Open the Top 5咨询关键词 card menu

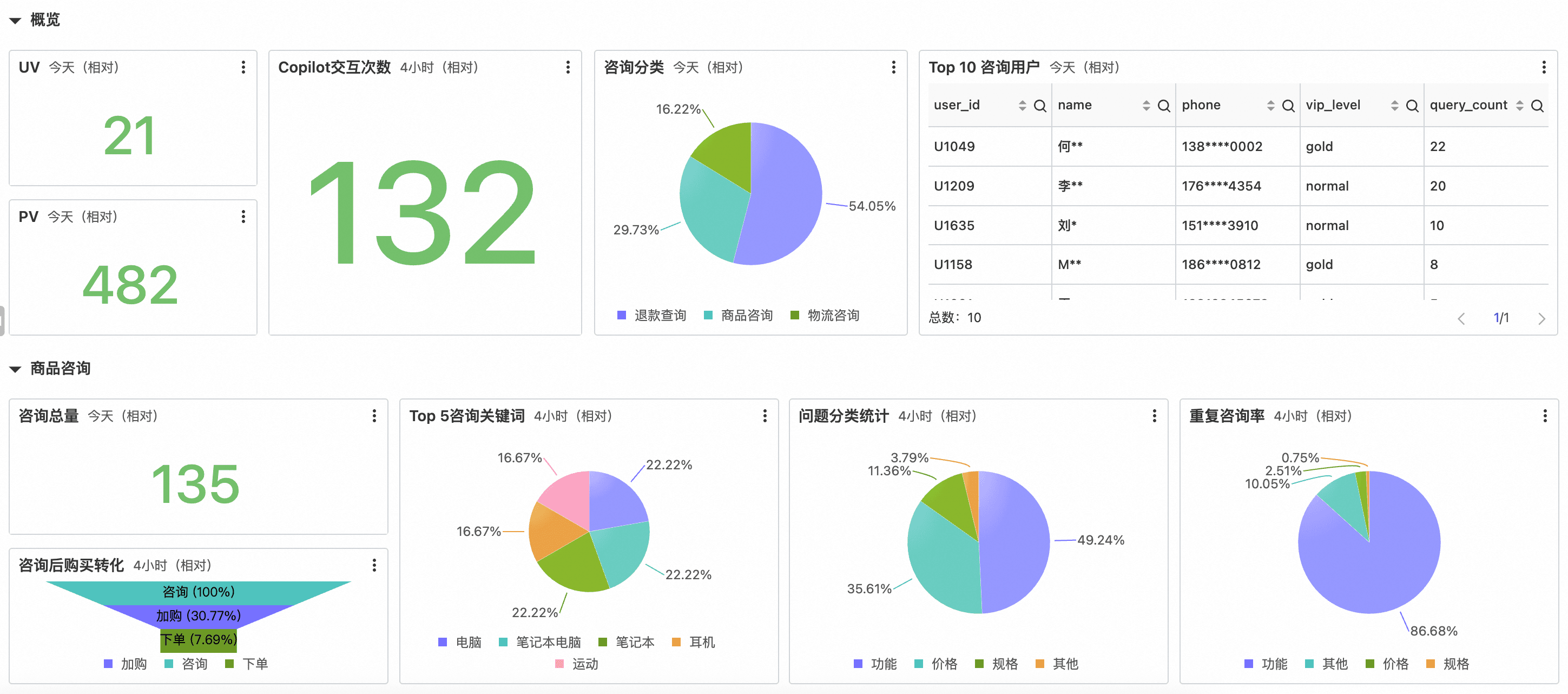coord(765,416)
